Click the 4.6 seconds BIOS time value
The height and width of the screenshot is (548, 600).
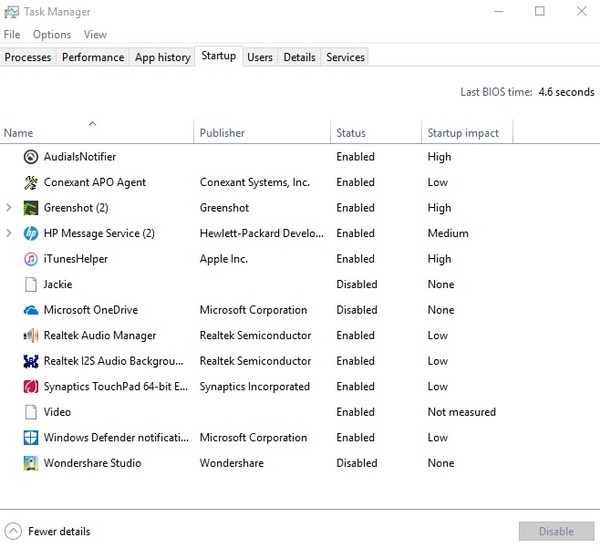(x=566, y=92)
